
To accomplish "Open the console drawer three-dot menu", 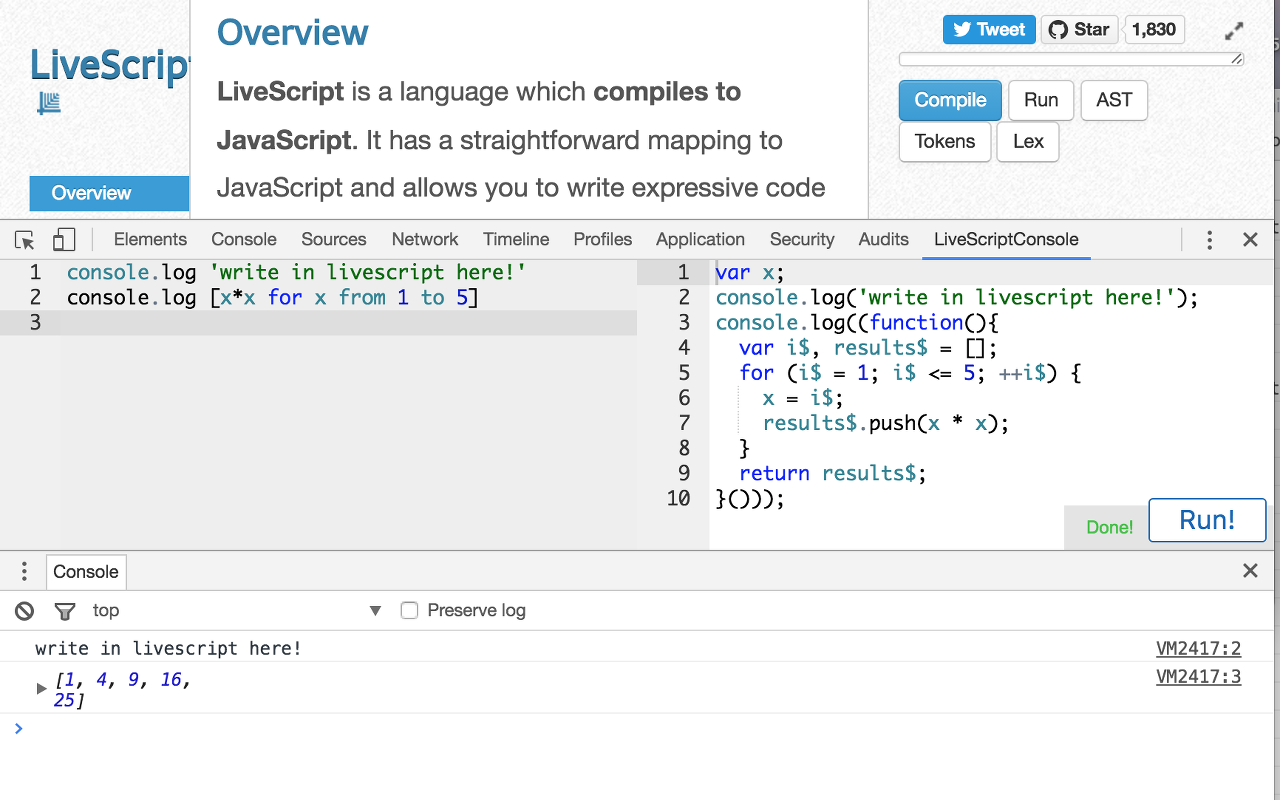I will (x=24, y=572).
